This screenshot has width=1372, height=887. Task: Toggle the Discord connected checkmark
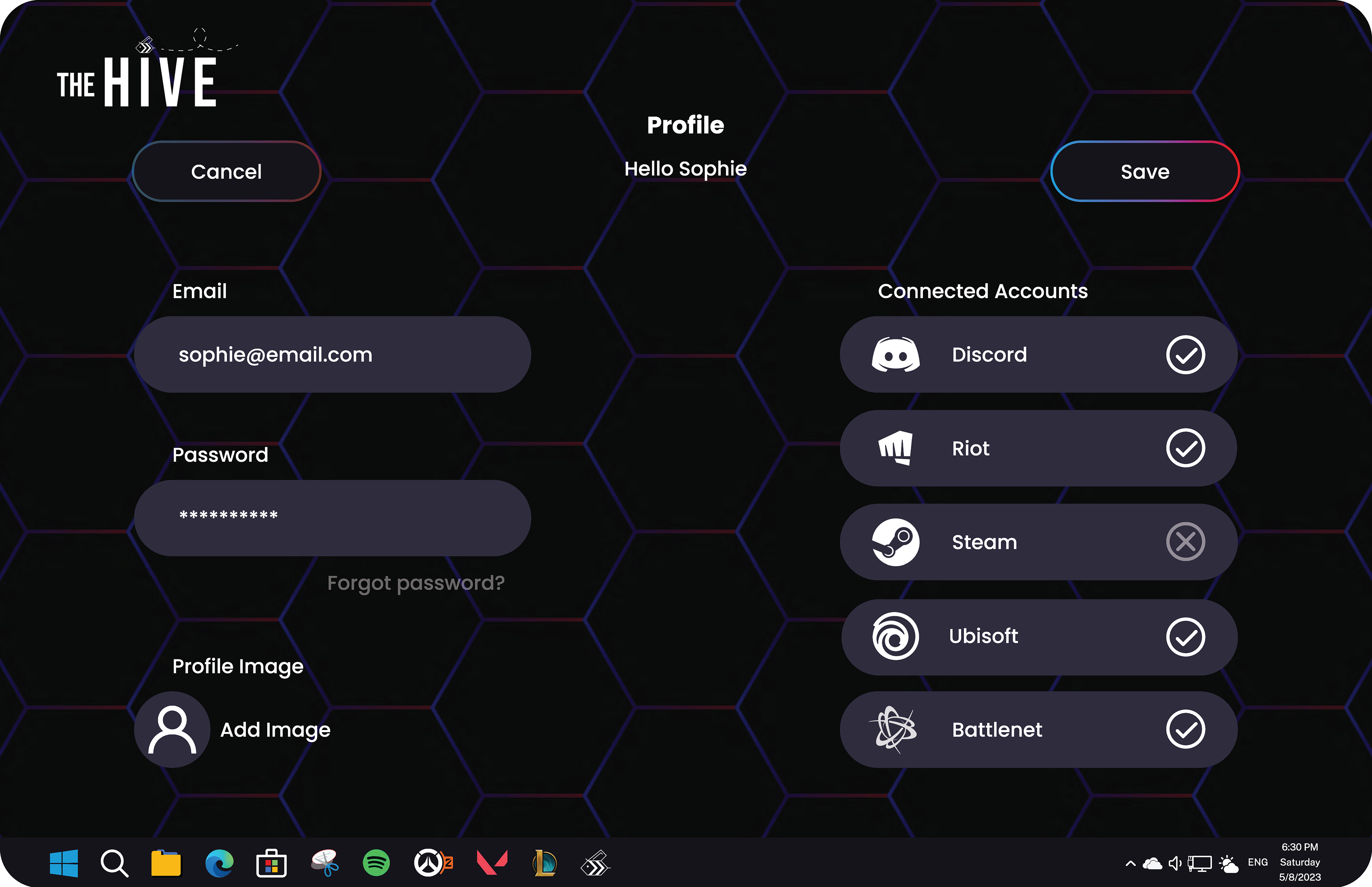[x=1185, y=355]
